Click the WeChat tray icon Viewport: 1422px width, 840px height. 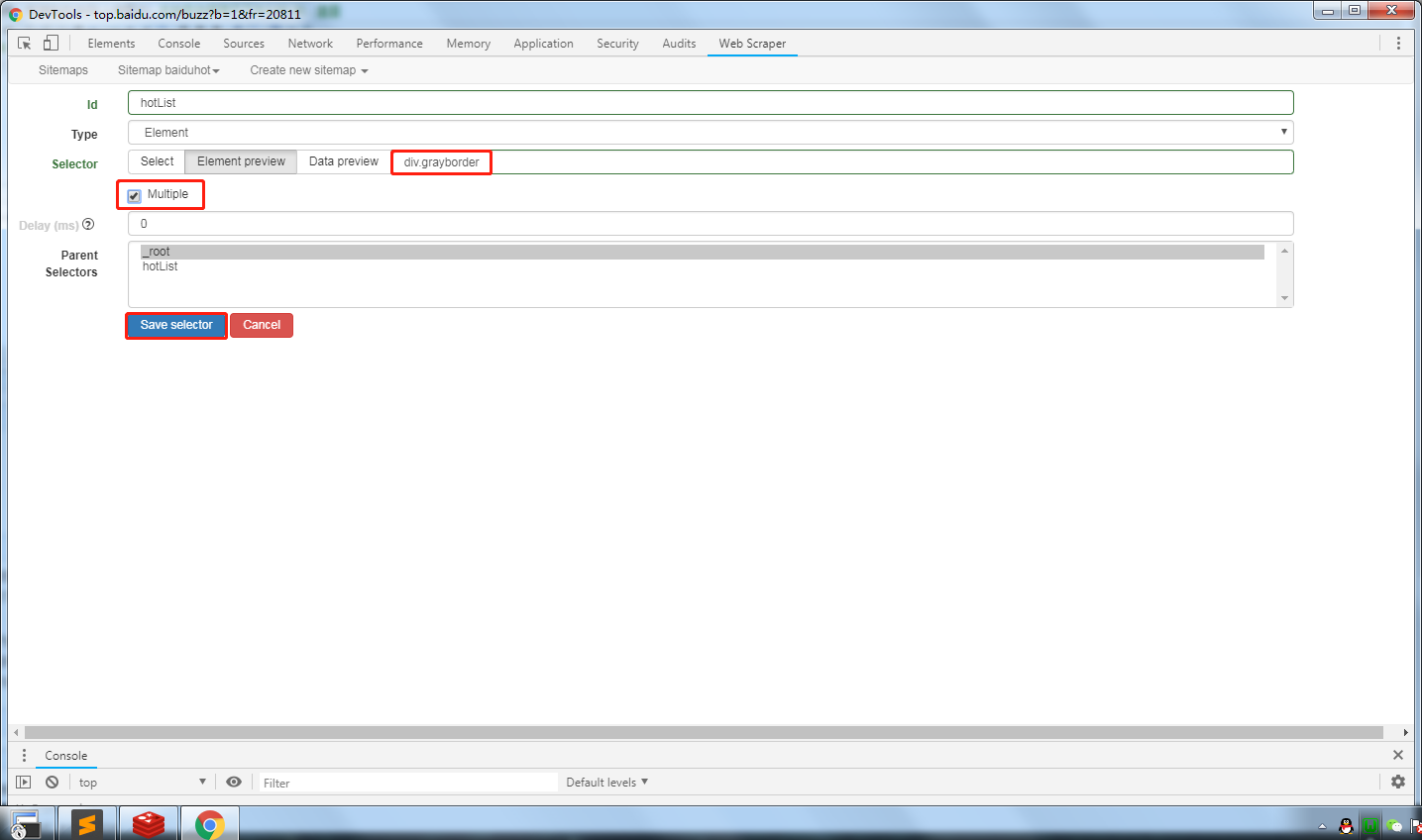pos(1395,825)
